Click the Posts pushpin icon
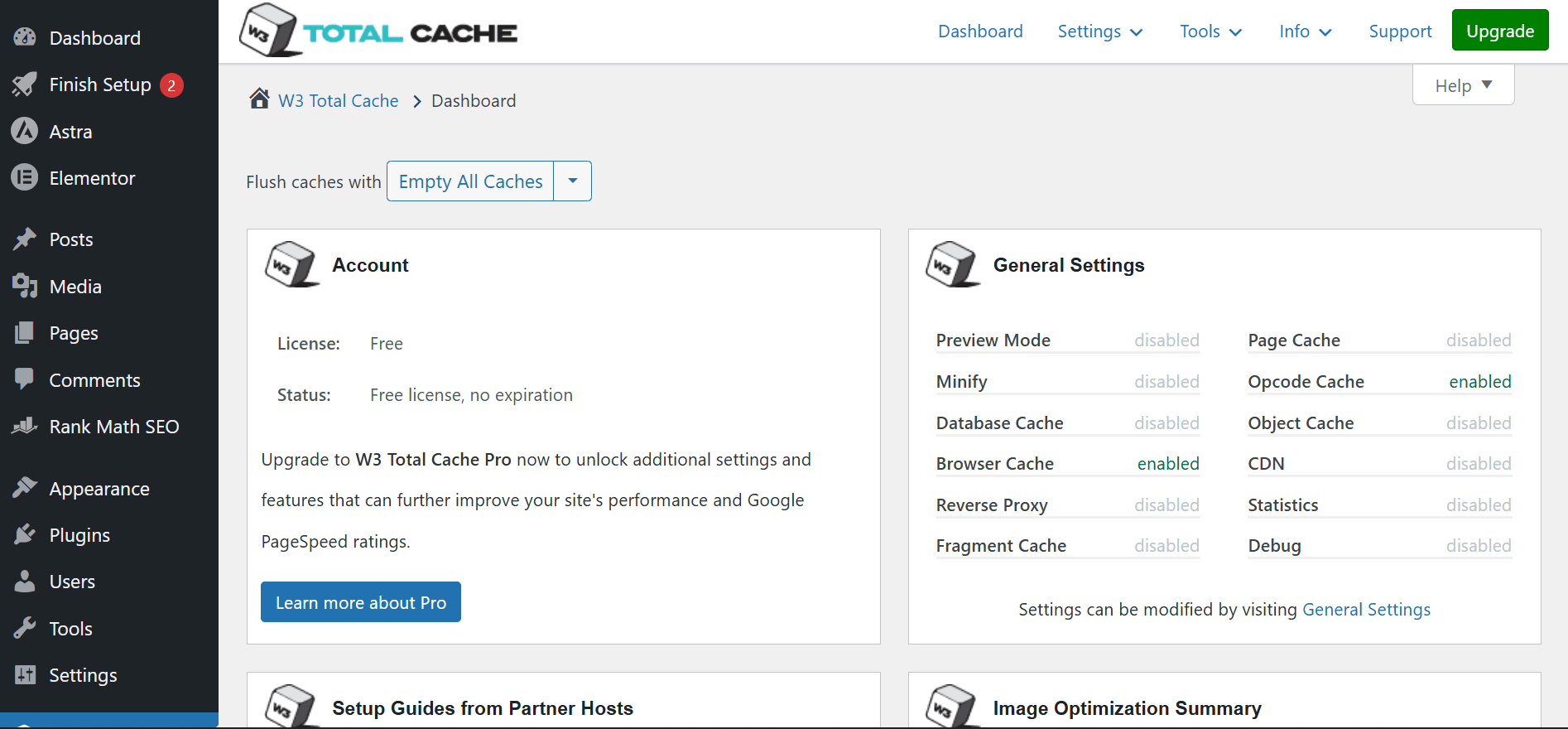Viewport: 1568px width, 729px height. click(x=25, y=239)
